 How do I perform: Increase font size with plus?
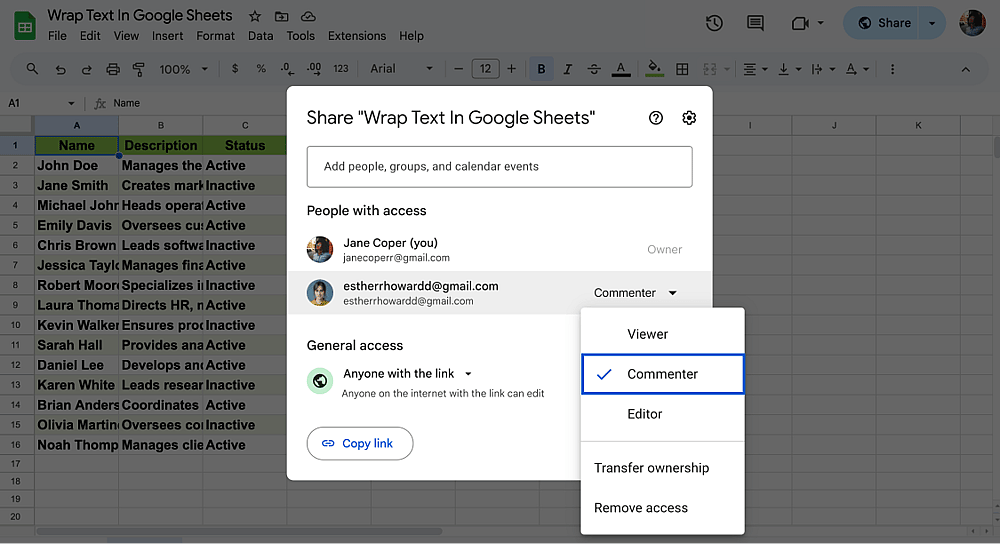tap(511, 69)
